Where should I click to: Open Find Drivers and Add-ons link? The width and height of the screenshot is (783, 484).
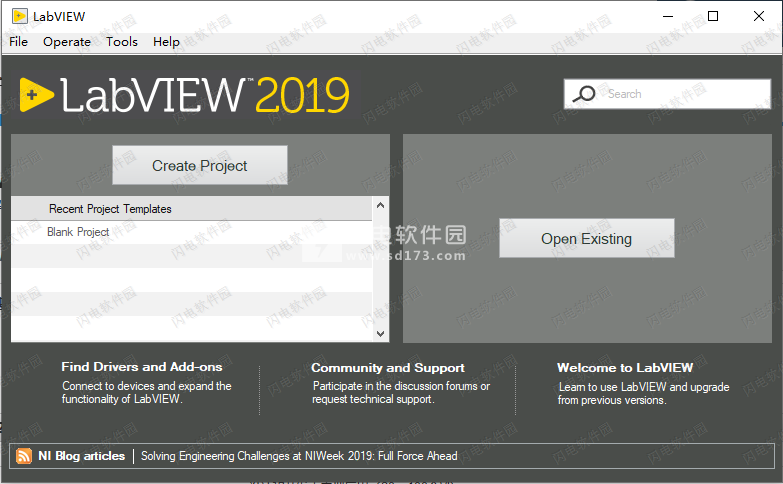[142, 367]
